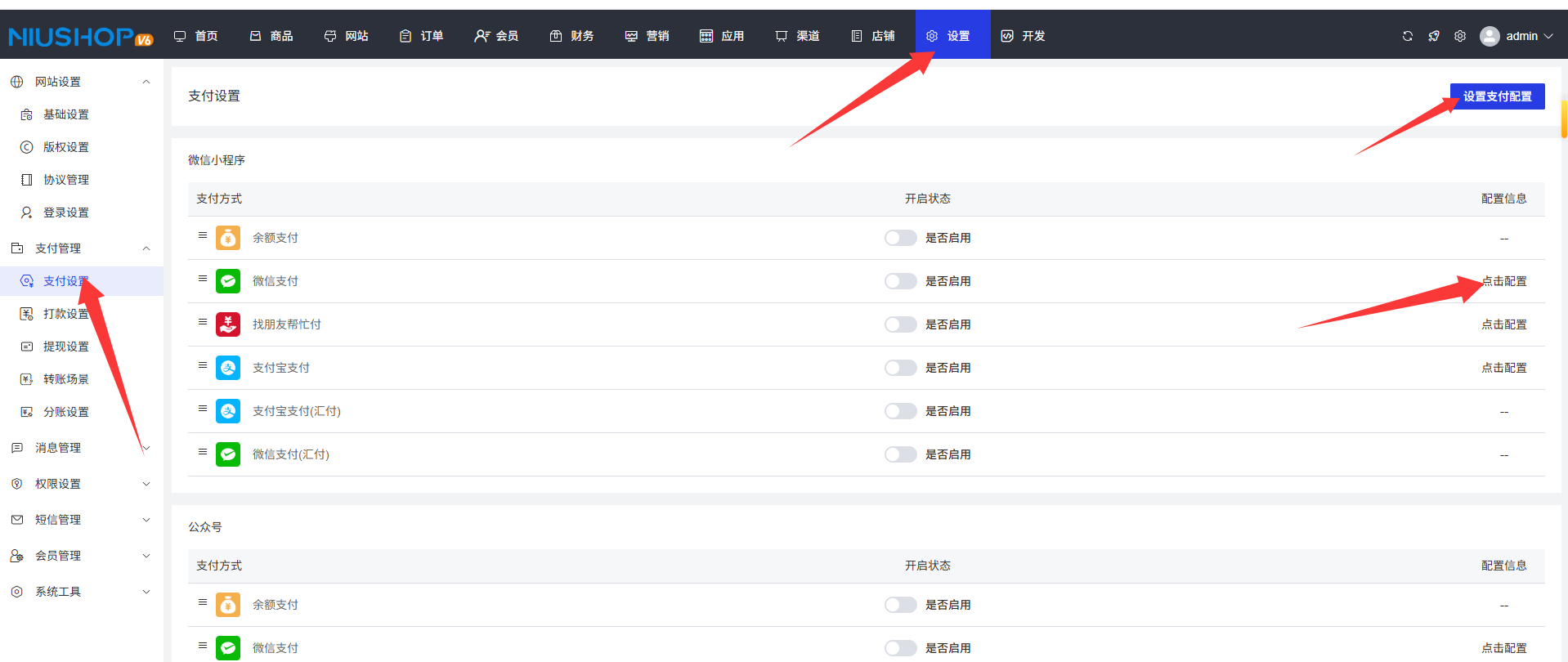
Task: Toggle 公众号 余额支付 enable switch
Action: (x=900, y=605)
